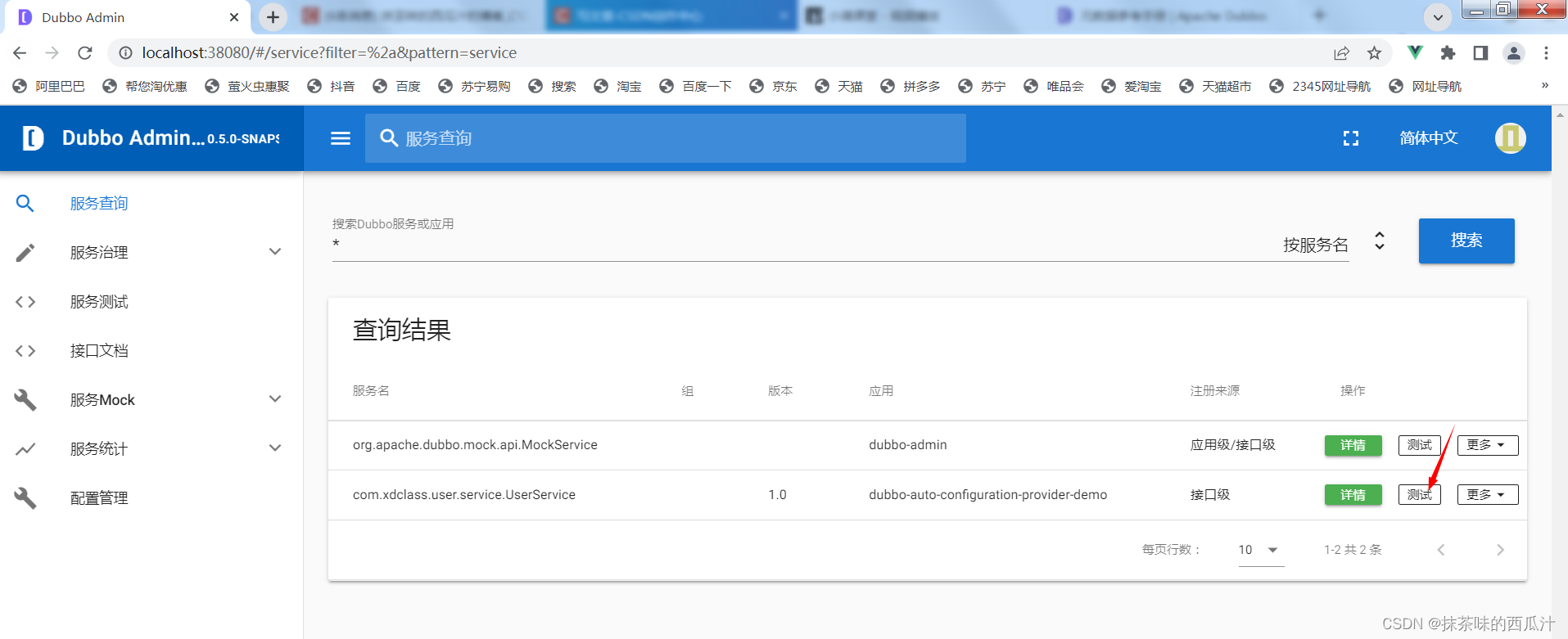Image resolution: width=1568 pixels, height=639 pixels.
Task: Click 测试 for MockService row
Action: (1420, 445)
